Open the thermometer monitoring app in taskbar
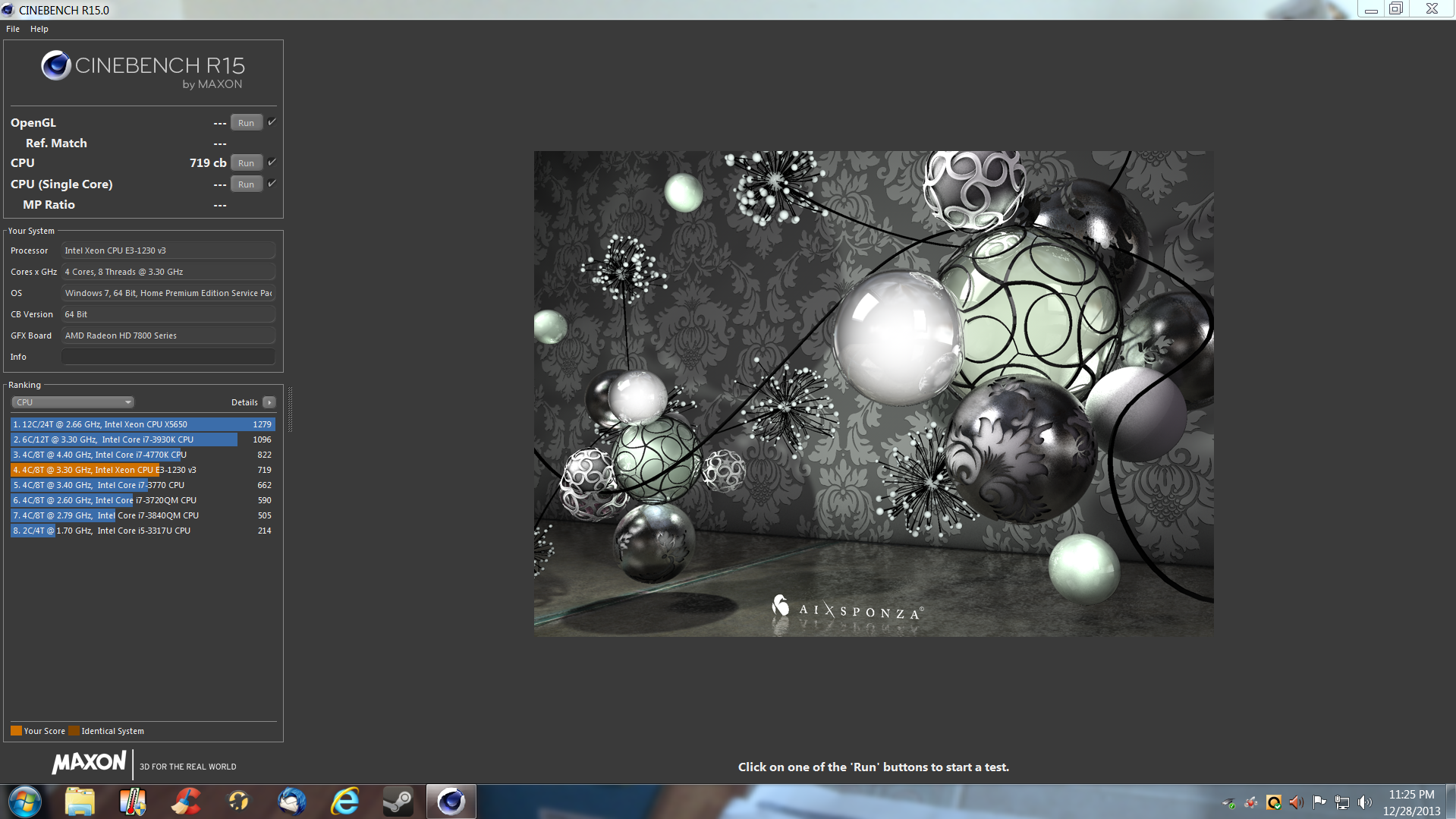 (x=133, y=802)
